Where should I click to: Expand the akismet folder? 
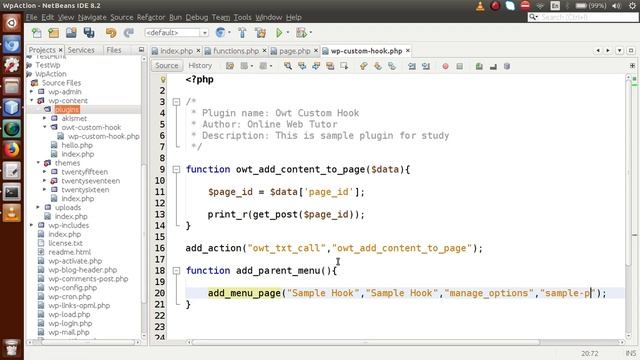pos(44,118)
